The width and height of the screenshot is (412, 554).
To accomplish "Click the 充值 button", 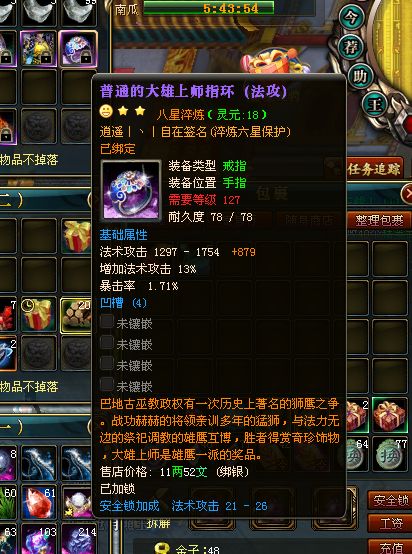I will 390,547.
